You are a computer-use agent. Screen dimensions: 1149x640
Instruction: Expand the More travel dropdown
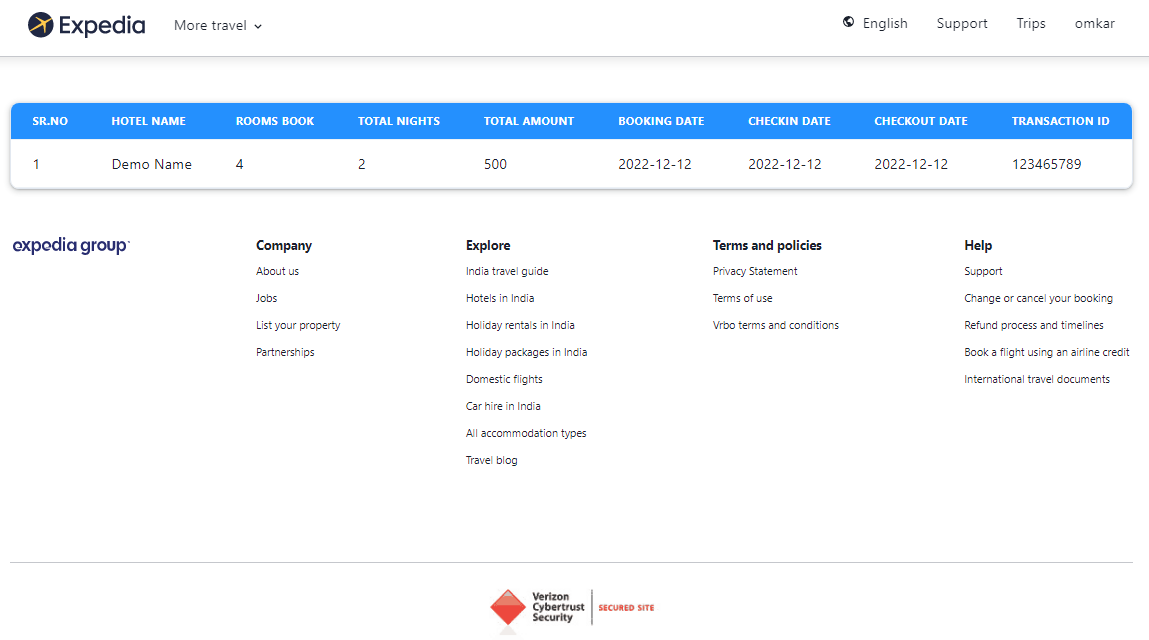[218, 26]
